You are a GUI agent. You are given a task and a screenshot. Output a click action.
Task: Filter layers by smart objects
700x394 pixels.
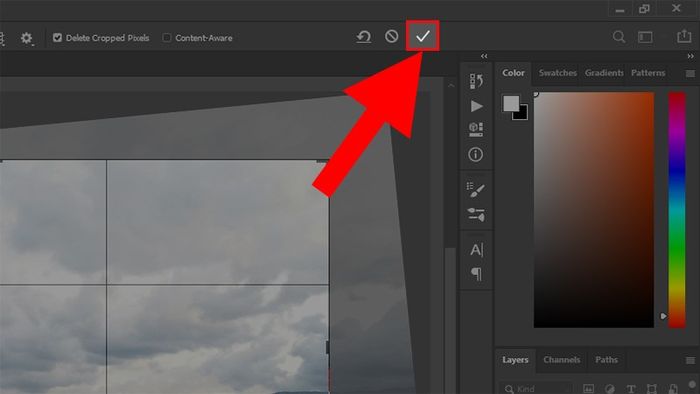click(x=673, y=389)
